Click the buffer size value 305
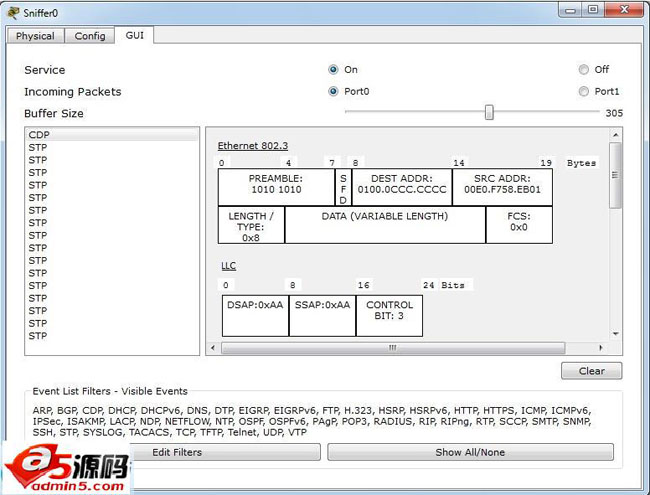650x495 pixels. pyautogui.click(x=614, y=113)
